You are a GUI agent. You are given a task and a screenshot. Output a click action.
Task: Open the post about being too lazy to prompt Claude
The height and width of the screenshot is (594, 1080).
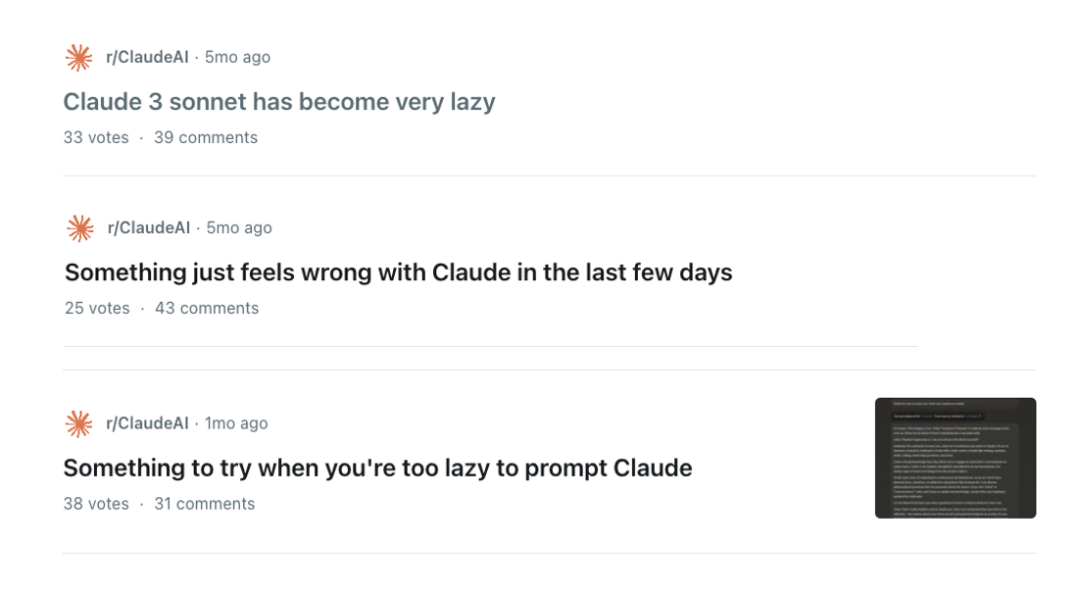pos(378,468)
